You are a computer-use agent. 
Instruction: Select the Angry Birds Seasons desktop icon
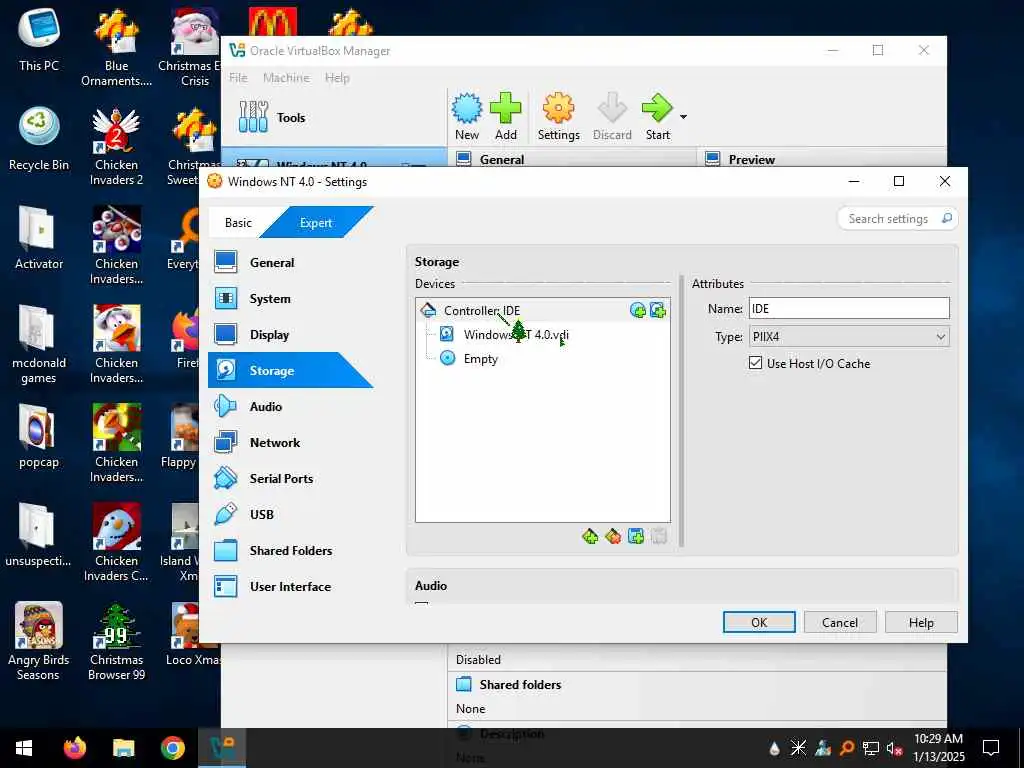[x=39, y=641]
